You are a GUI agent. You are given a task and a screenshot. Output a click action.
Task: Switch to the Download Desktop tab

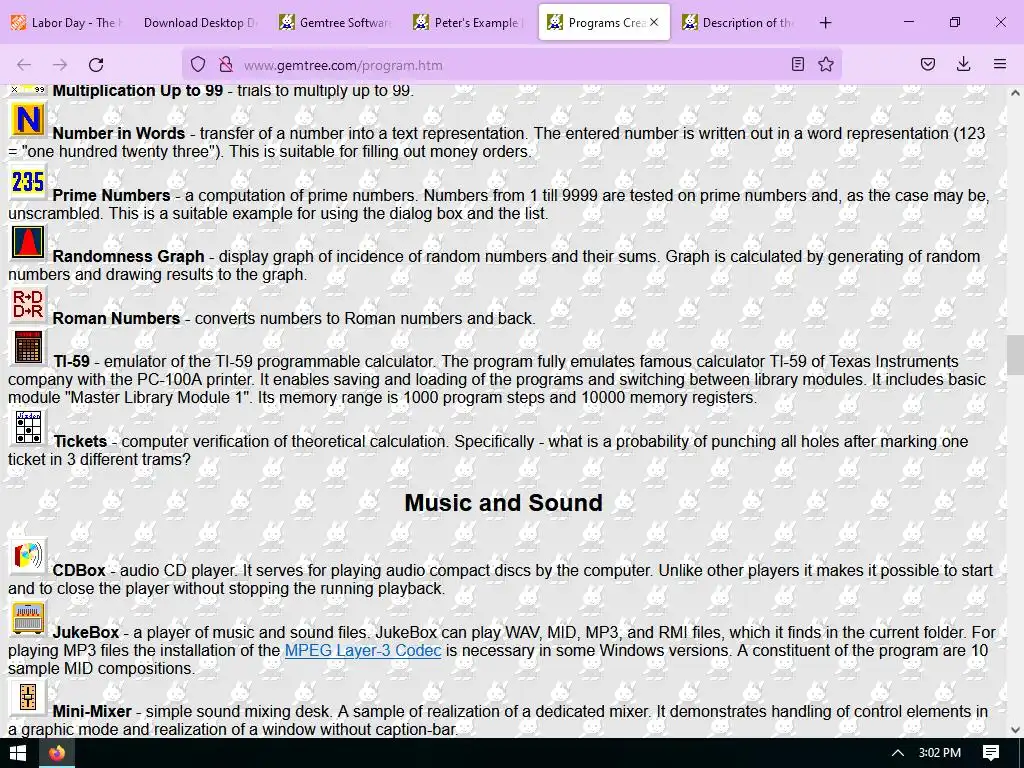click(x=200, y=23)
